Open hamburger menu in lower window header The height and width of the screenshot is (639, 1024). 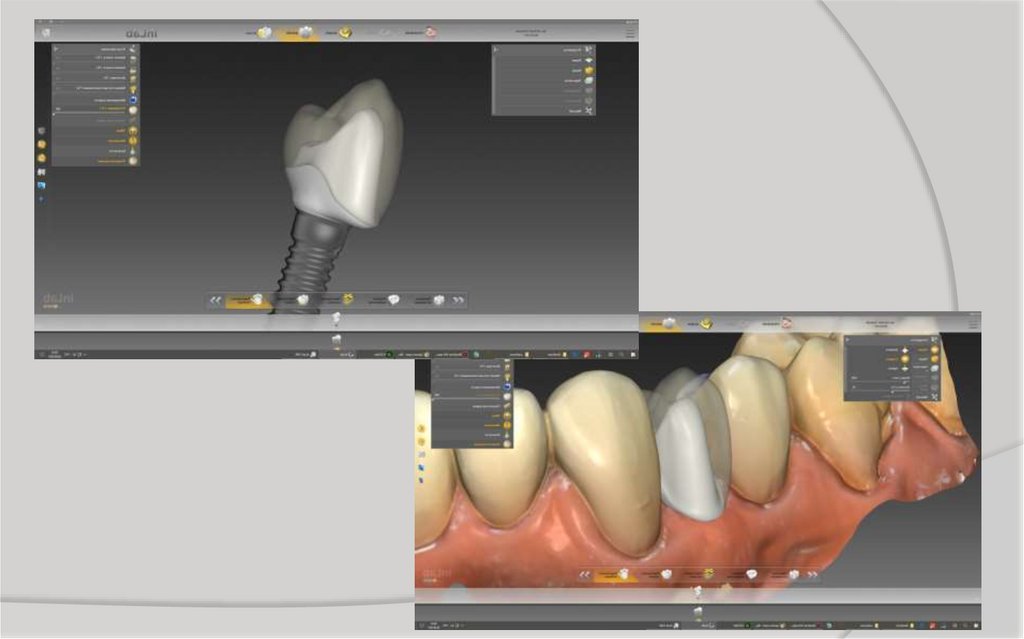(x=974, y=324)
